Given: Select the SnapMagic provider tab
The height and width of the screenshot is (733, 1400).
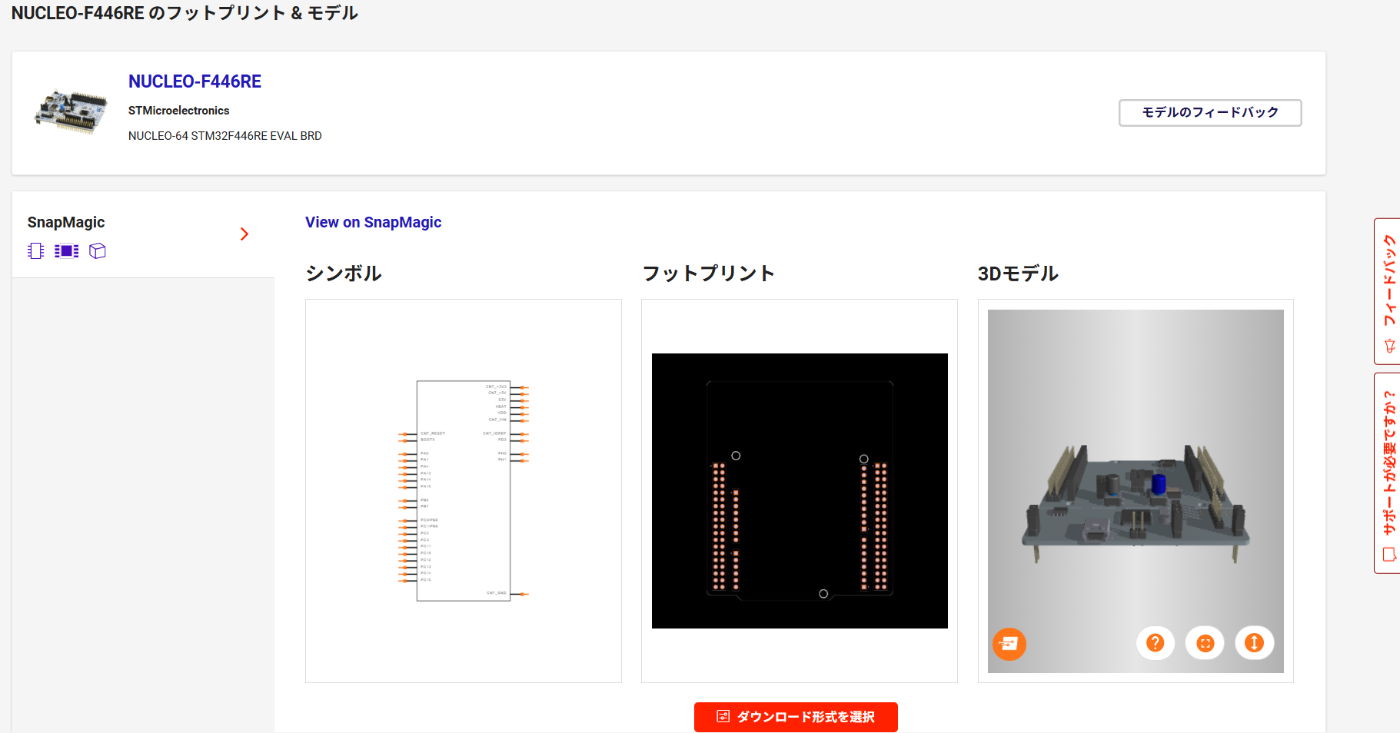Looking at the screenshot, I should pyautogui.click(x=143, y=235).
